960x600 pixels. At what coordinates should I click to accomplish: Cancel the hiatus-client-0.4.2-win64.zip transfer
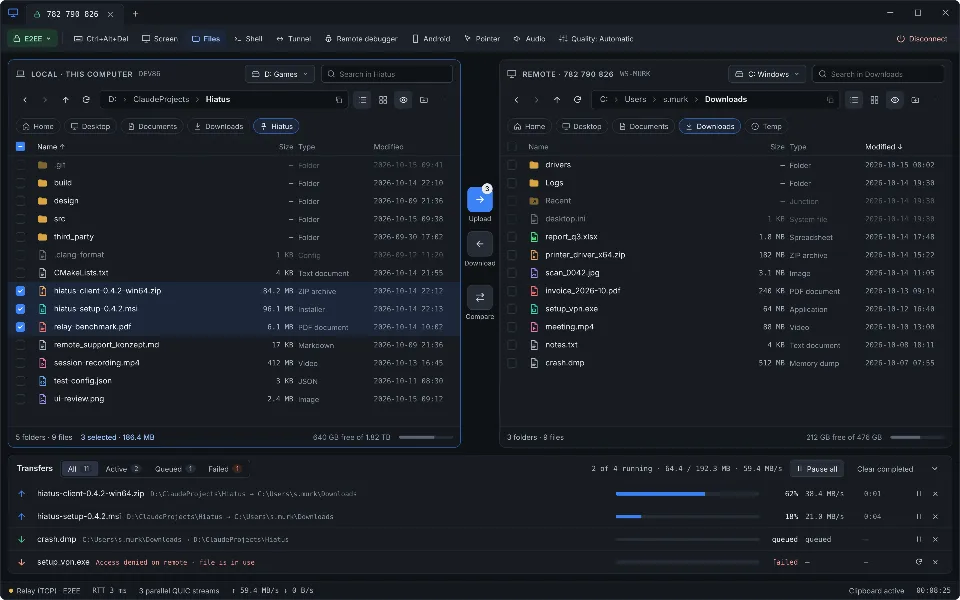point(935,493)
